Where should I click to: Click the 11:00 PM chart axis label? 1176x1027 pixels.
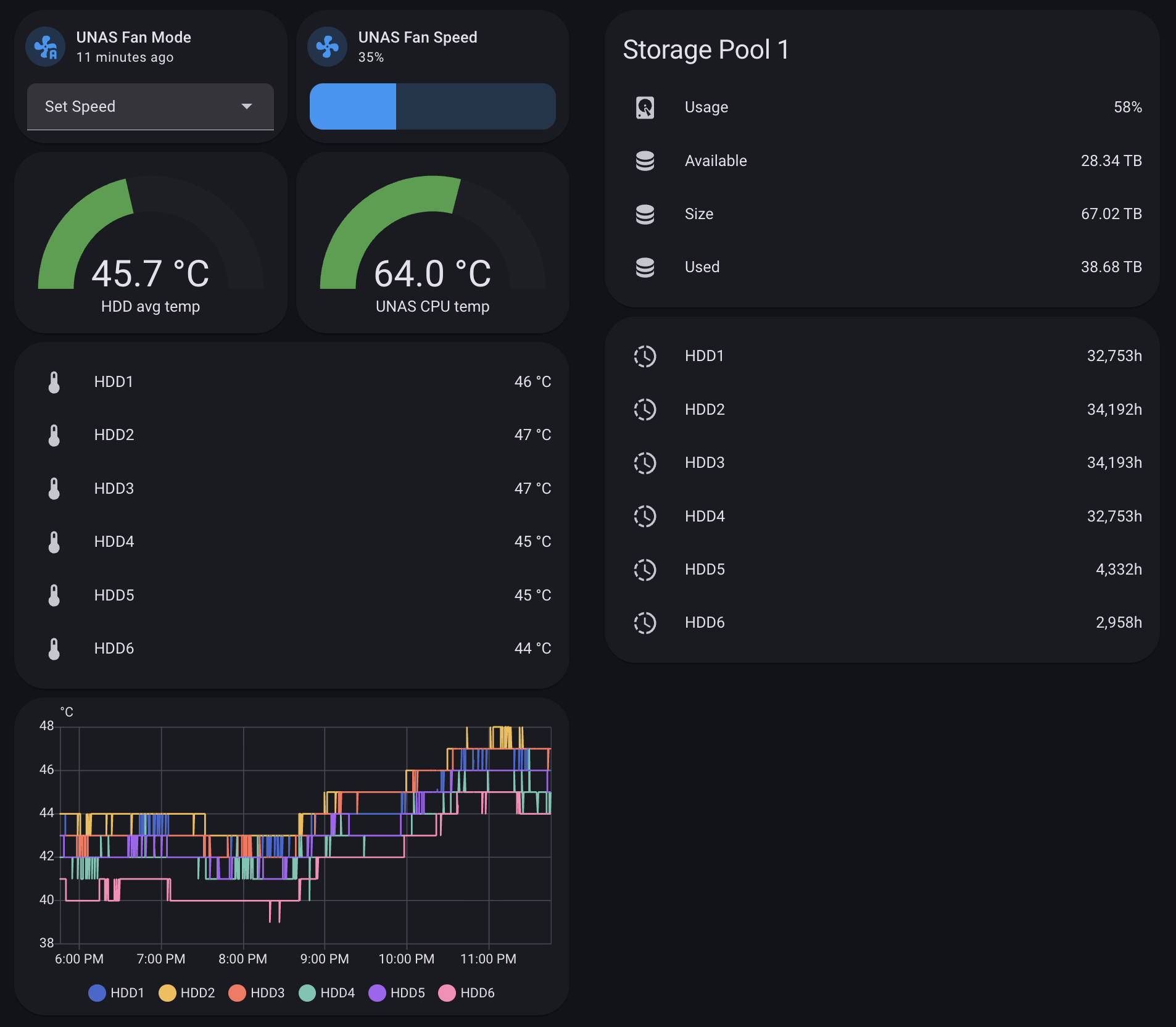pyautogui.click(x=488, y=959)
